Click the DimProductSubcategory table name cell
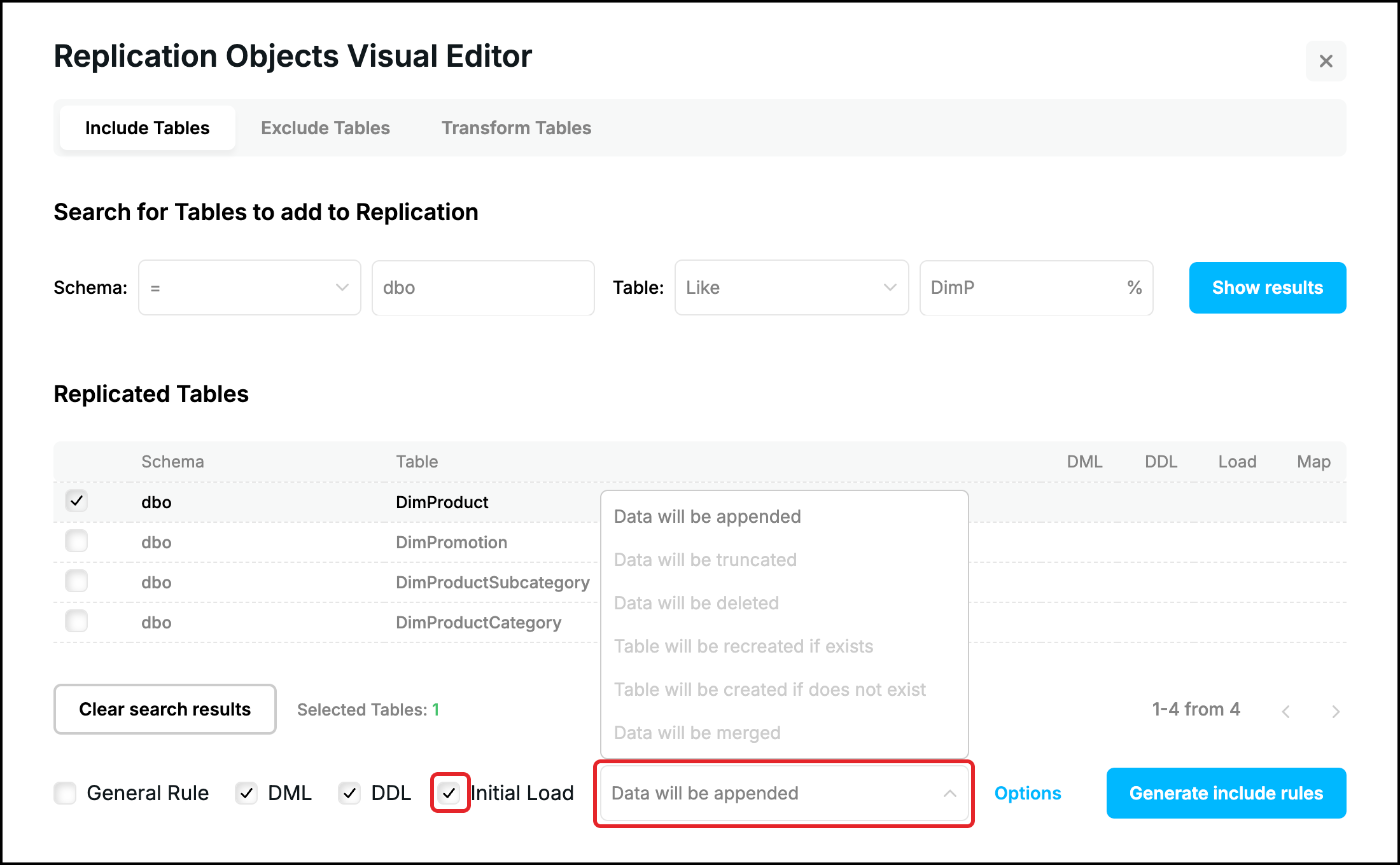 click(493, 582)
